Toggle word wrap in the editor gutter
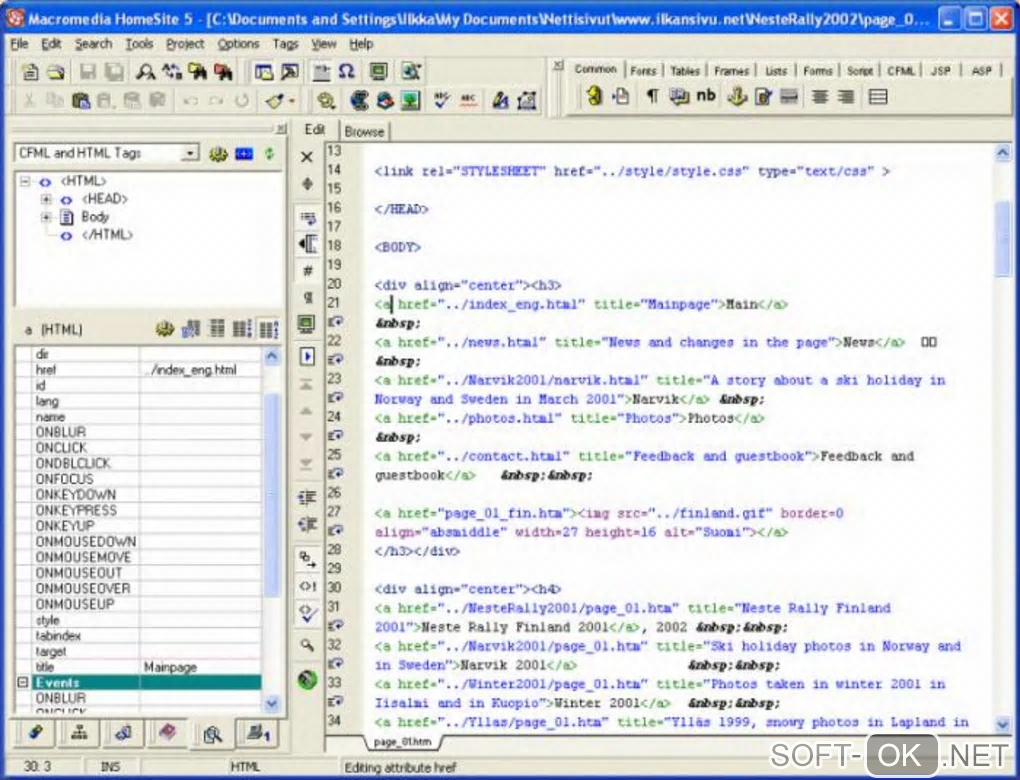Screen dimensions: 1020x780 click(x=307, y=218)
